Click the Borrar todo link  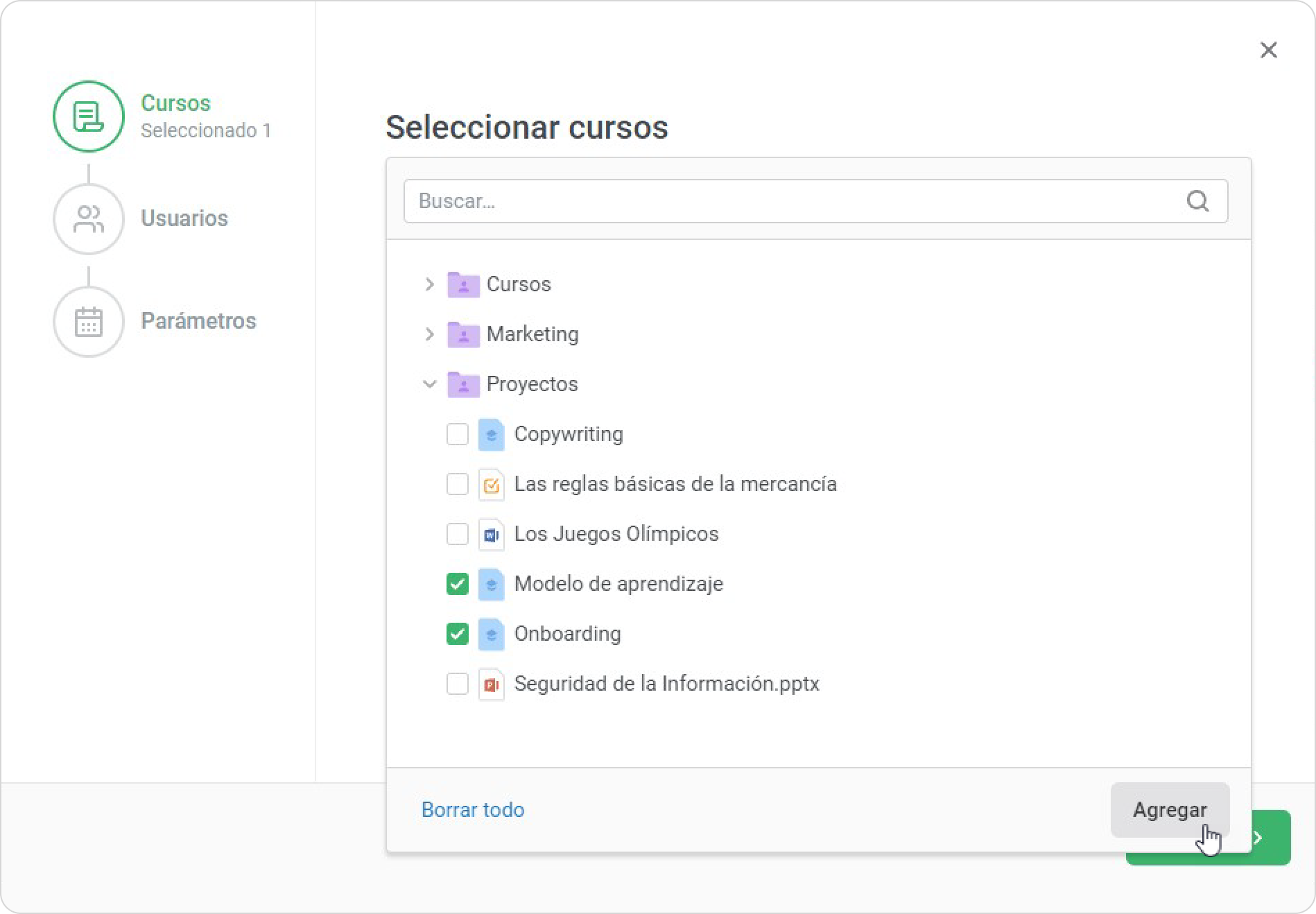click(473, 810)
